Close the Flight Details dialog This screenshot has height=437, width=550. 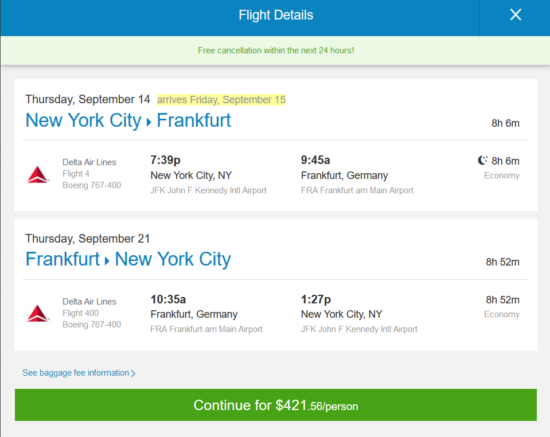click(x=515, y=15)
